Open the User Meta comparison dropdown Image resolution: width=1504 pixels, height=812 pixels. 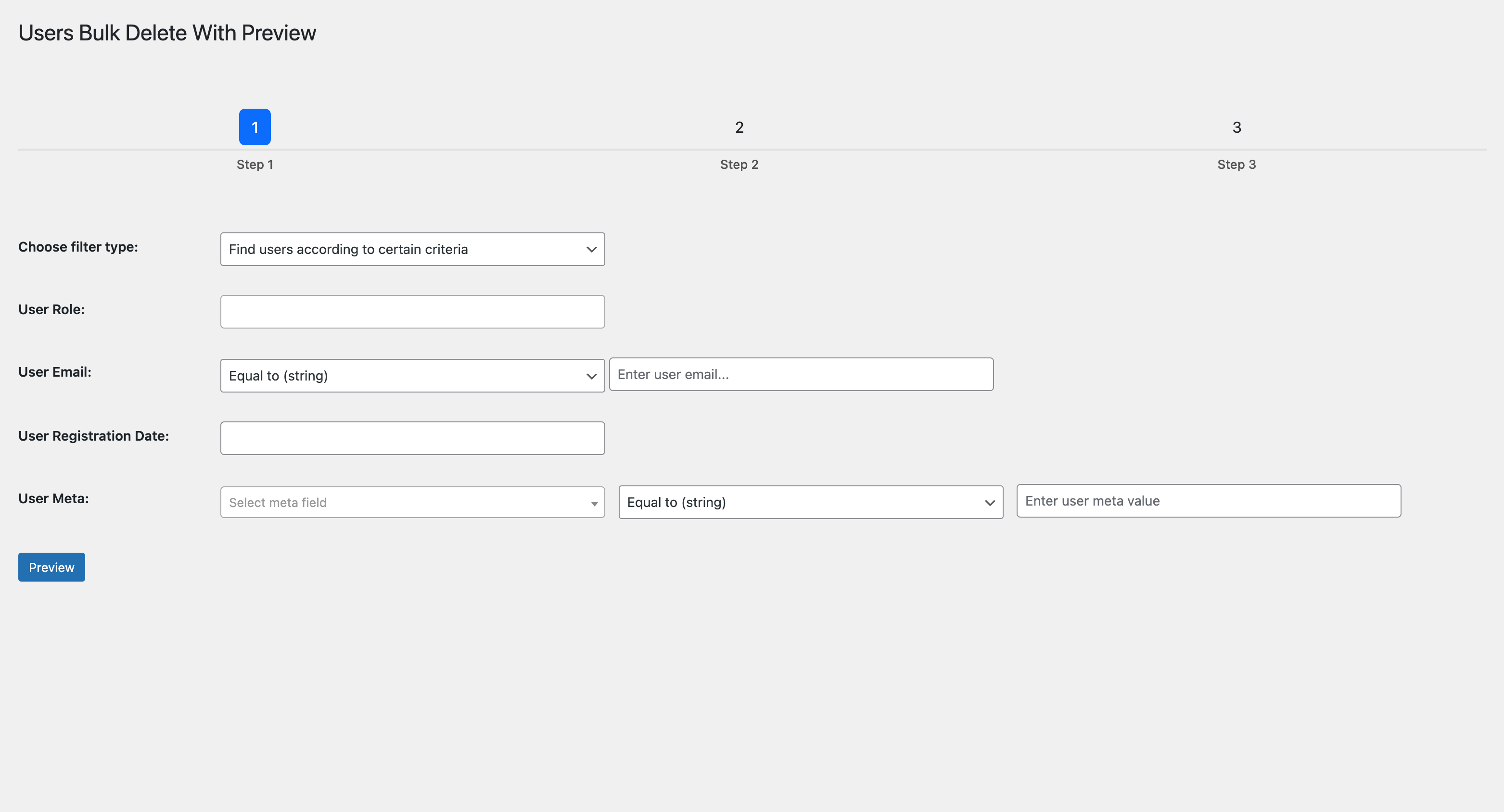[810, 502]
